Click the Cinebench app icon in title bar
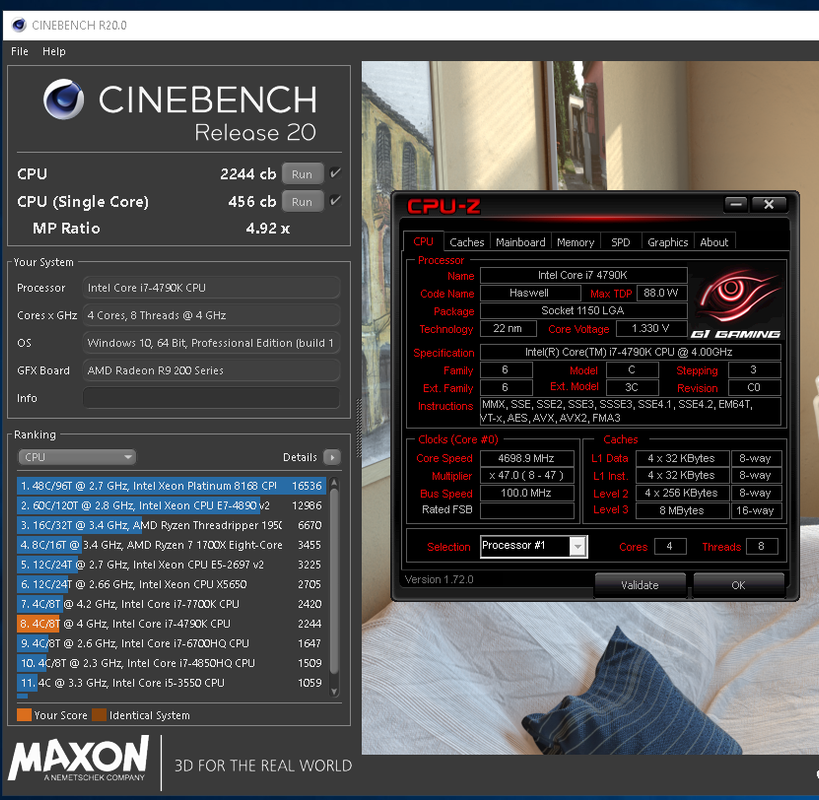 coord(19,25)
